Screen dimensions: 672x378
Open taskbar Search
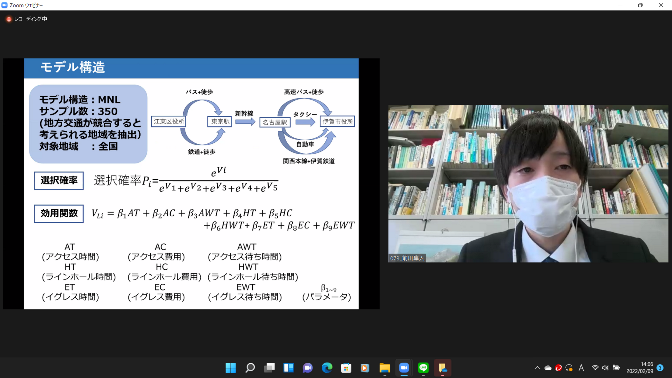coord(250,368)
